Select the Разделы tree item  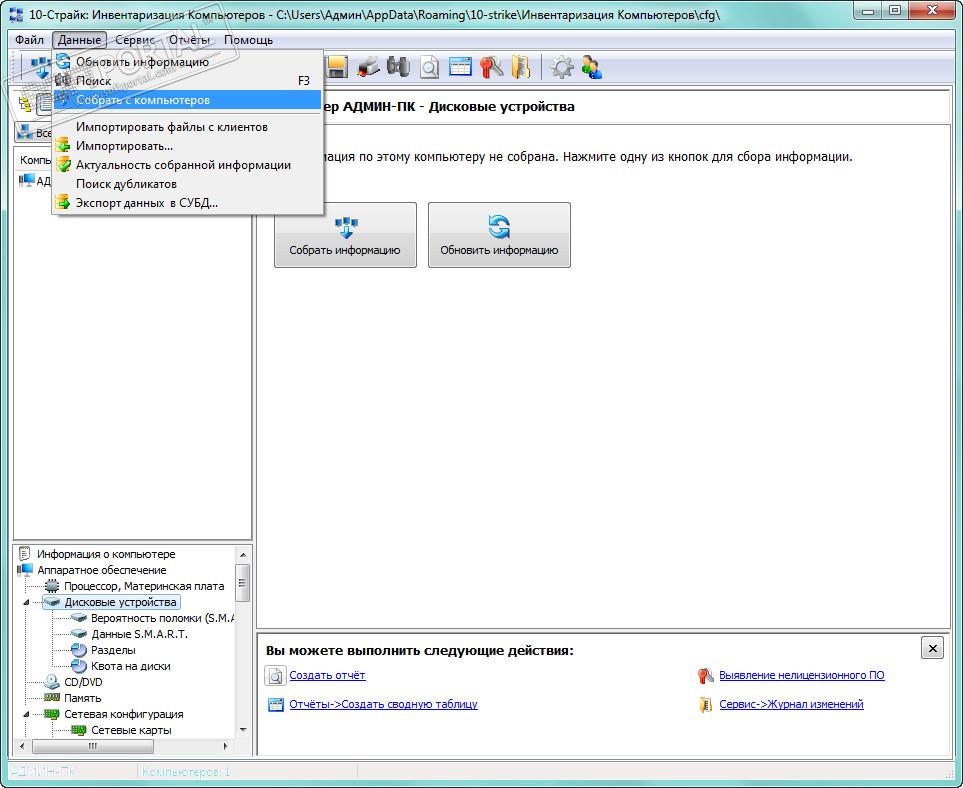[x=113, y=650]
